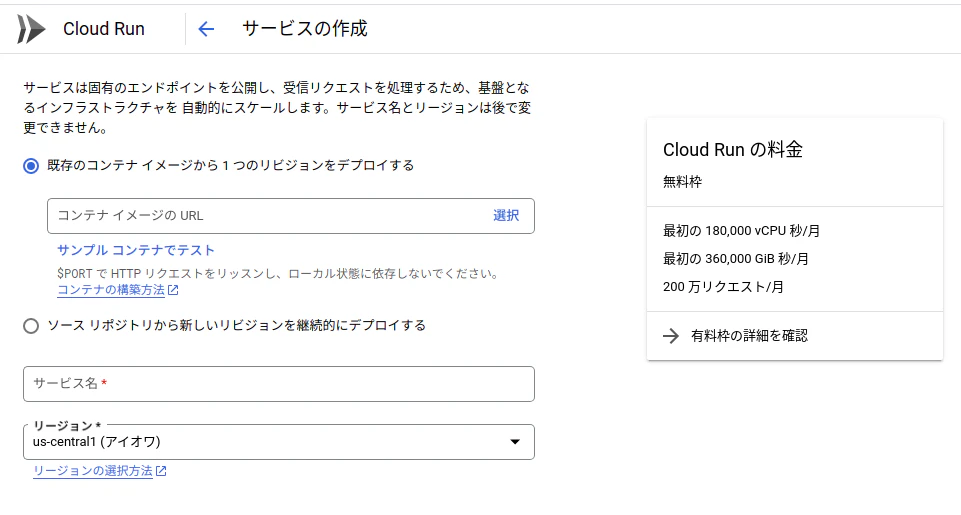Viewport: 961px width, 515px height.
Task: Click external link icon after リージョンの選択方法
Action: 161,471
